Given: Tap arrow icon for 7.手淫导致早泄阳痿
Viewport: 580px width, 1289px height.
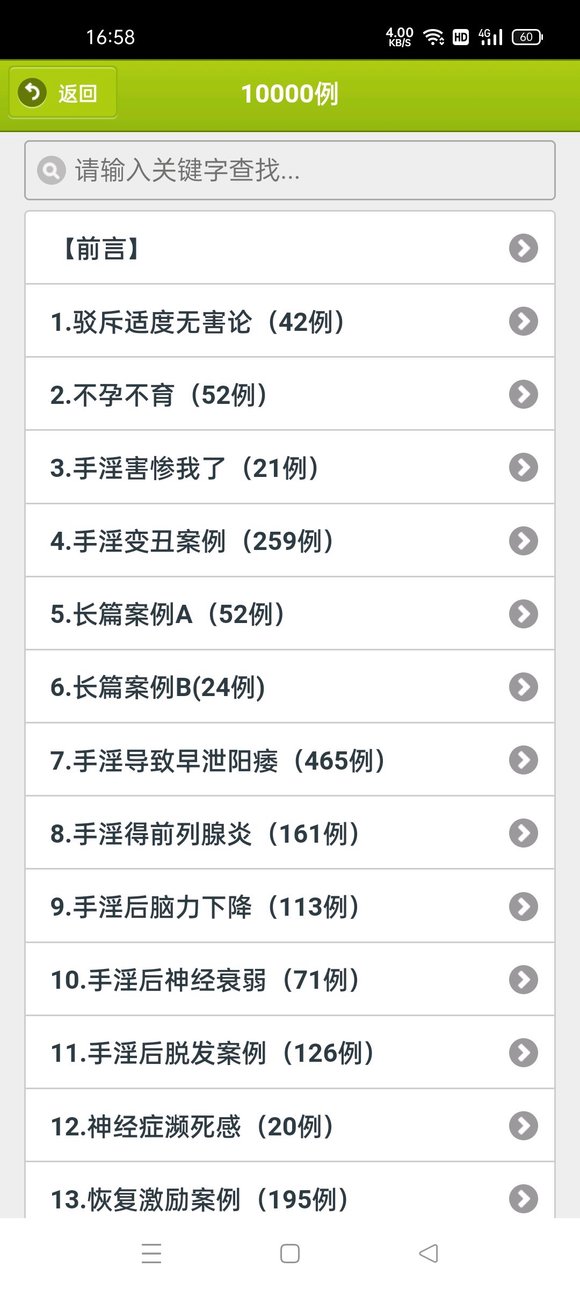Looking at the screenshot, I should point(523,760).
